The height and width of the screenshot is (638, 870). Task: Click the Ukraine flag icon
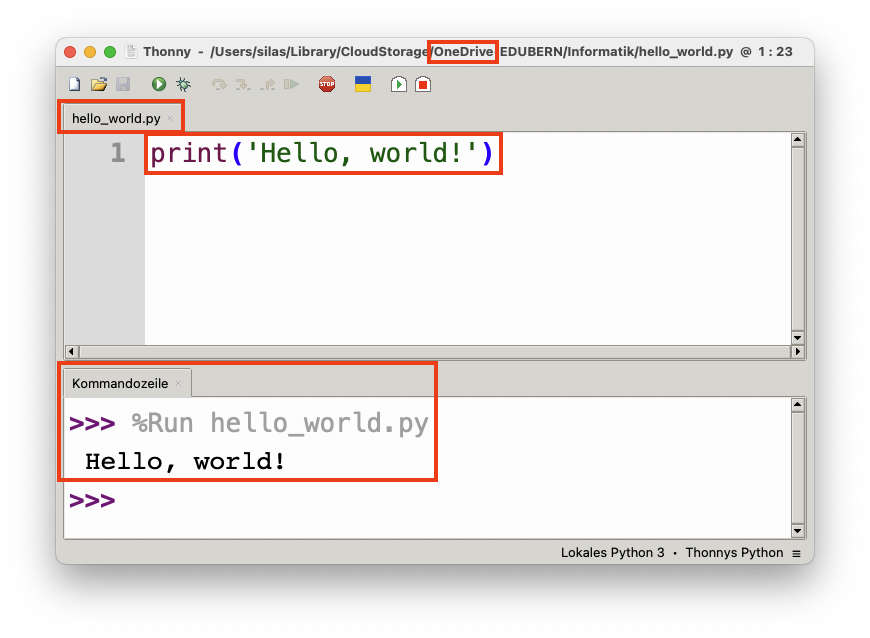363,84
